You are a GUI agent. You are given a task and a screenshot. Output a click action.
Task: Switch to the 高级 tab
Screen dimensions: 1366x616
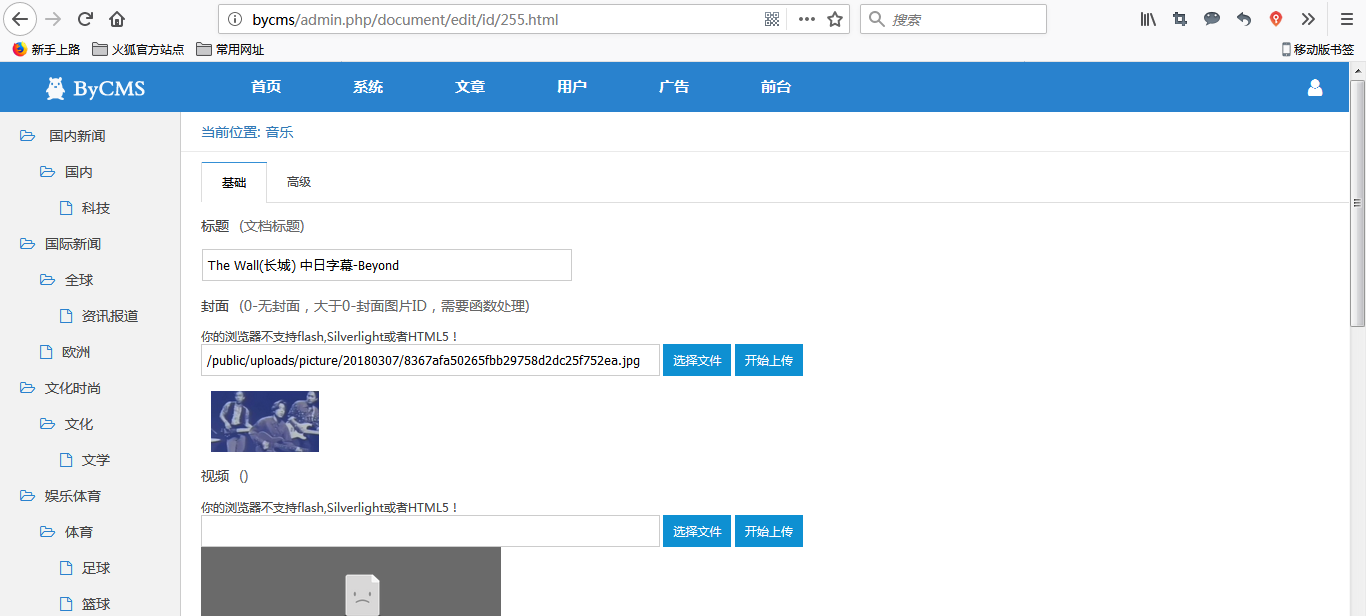click(x=299, y=182)
